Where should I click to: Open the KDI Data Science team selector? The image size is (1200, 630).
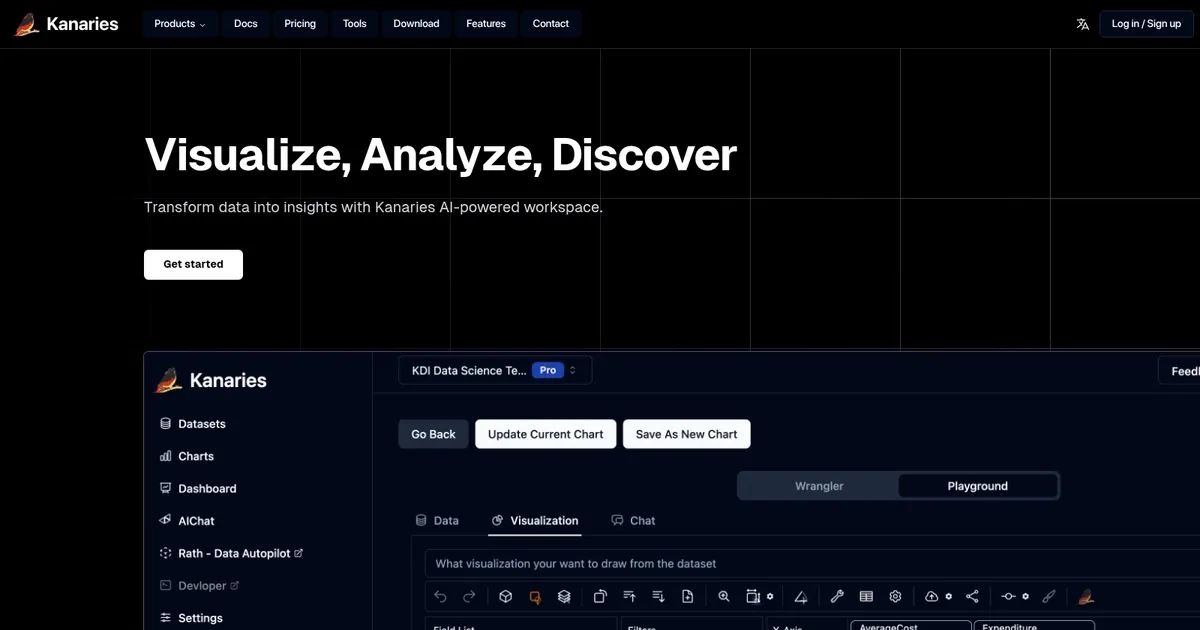495,370
